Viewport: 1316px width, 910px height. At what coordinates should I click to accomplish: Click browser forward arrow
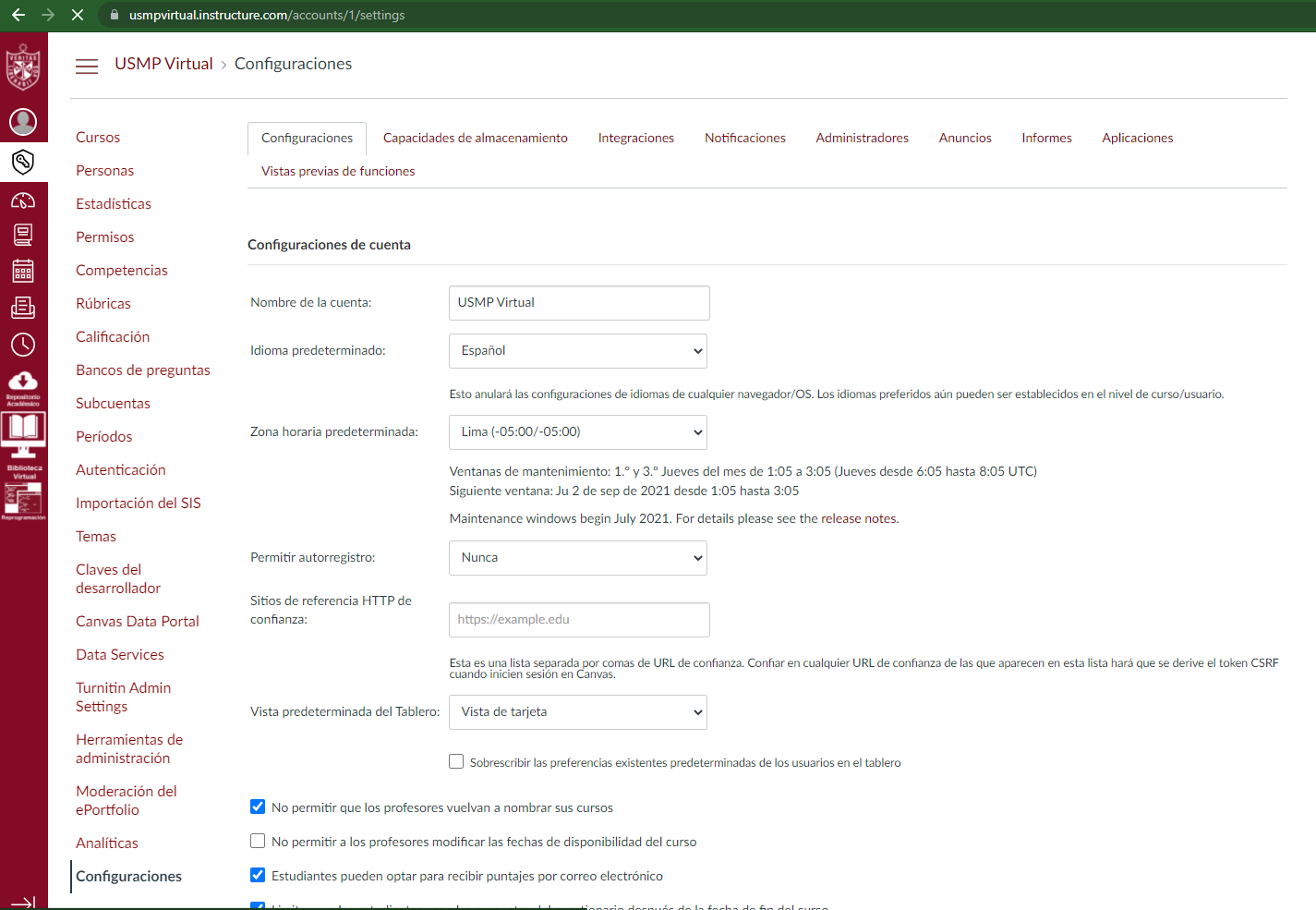[48, 15]
